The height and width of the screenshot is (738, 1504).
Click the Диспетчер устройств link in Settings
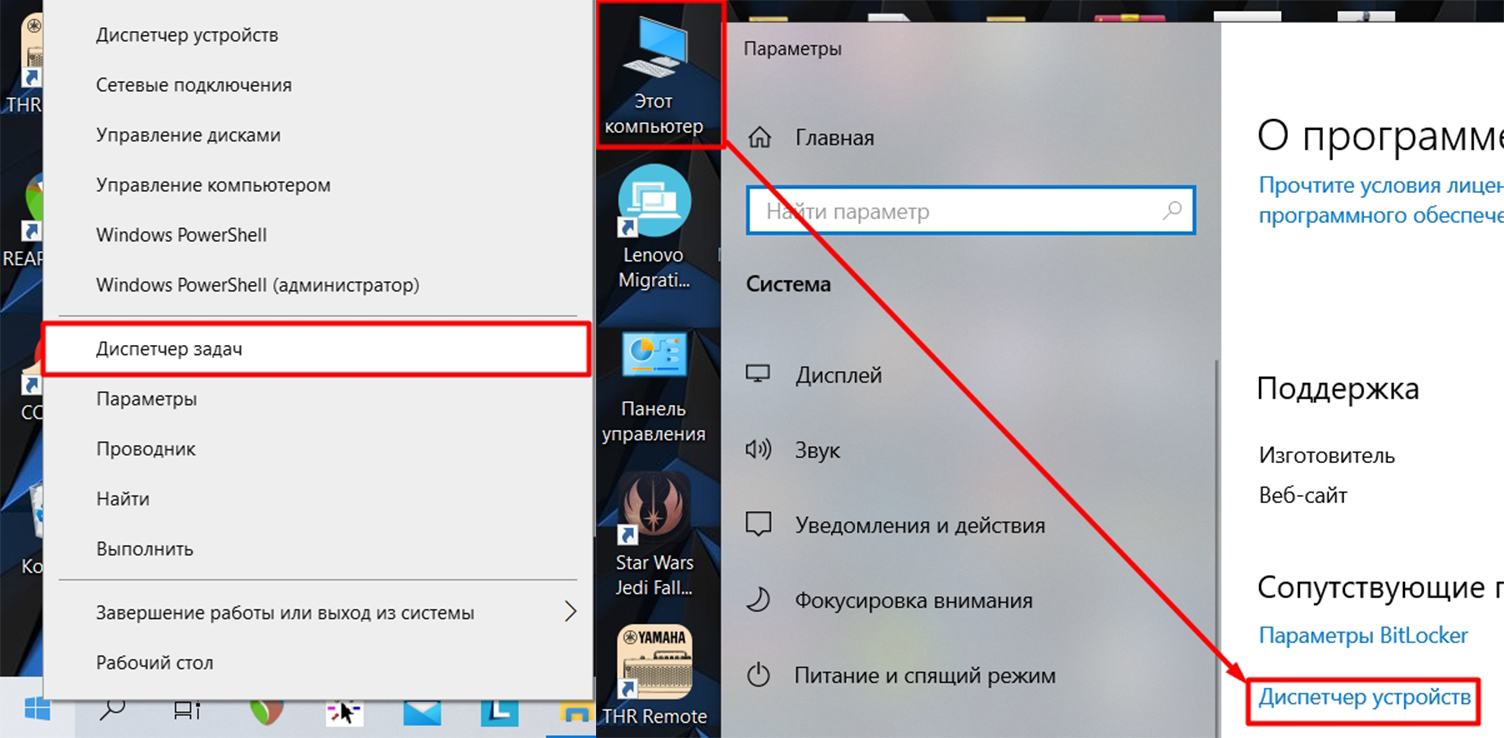click(1364, 697)
